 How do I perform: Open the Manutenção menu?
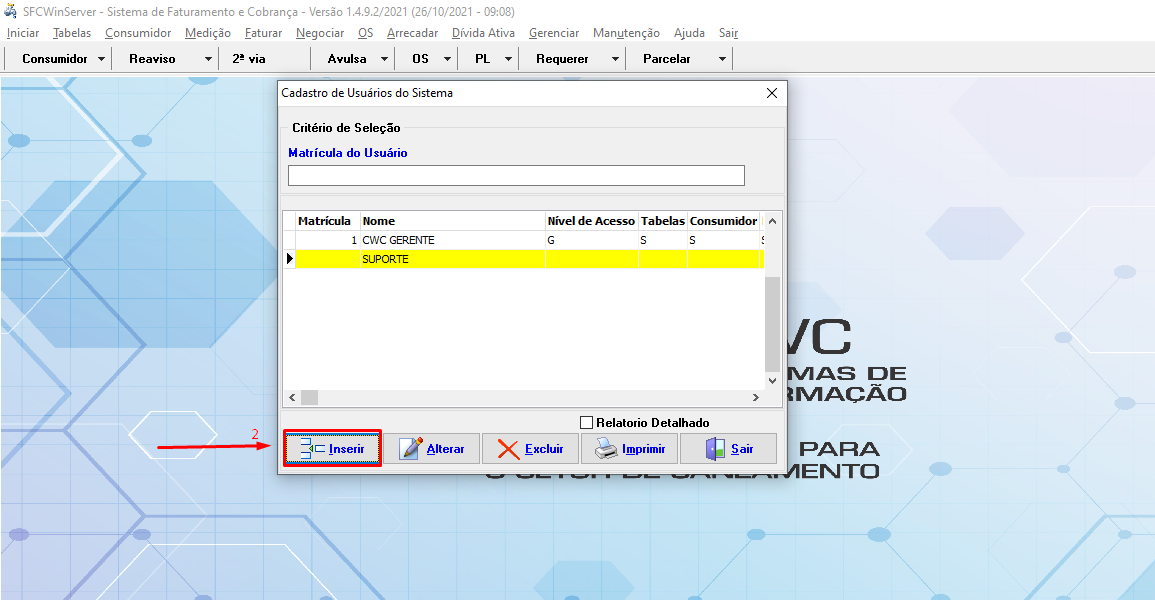click(625, 32)
